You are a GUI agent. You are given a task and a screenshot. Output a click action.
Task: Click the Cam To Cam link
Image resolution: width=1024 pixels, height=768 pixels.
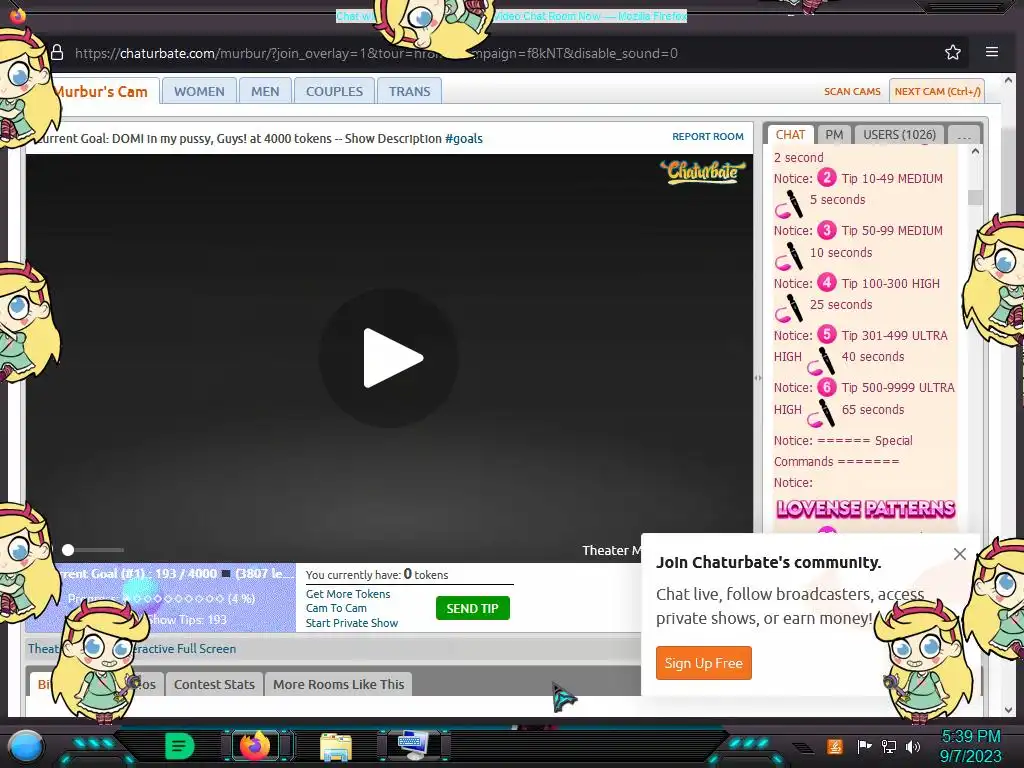(336, 608)
